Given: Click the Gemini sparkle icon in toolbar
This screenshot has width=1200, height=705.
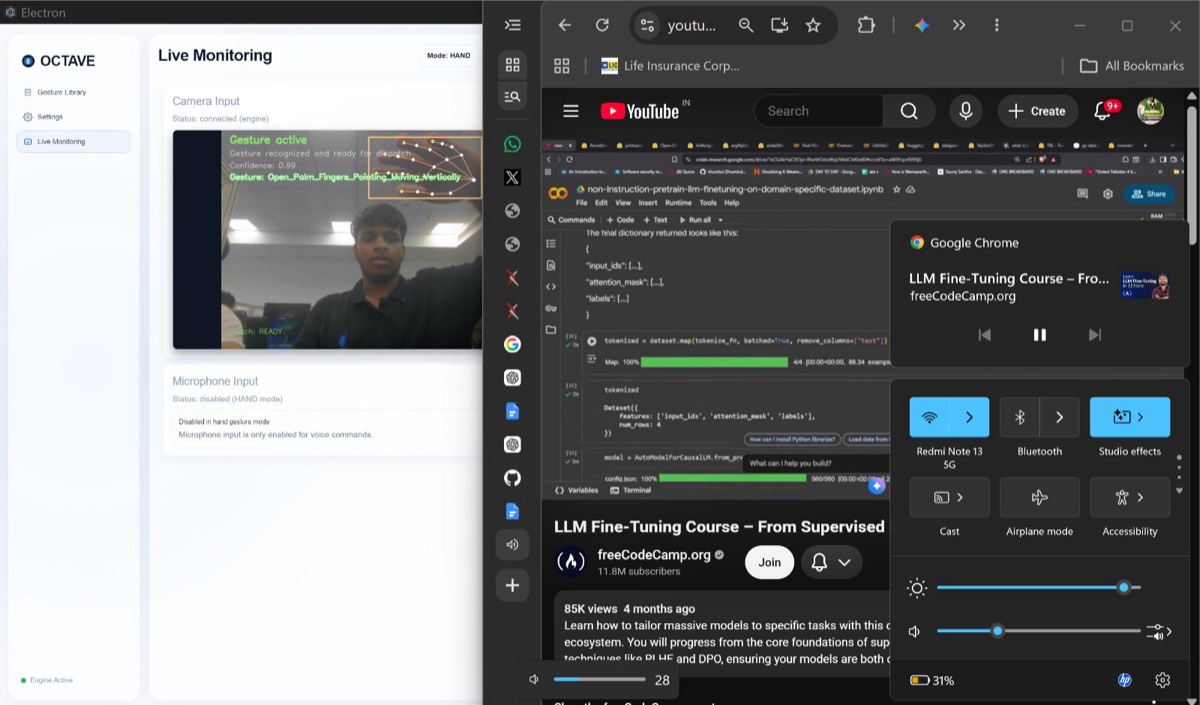Looking at the screenshot, I should pyautogui.click(x=922, y=25).
